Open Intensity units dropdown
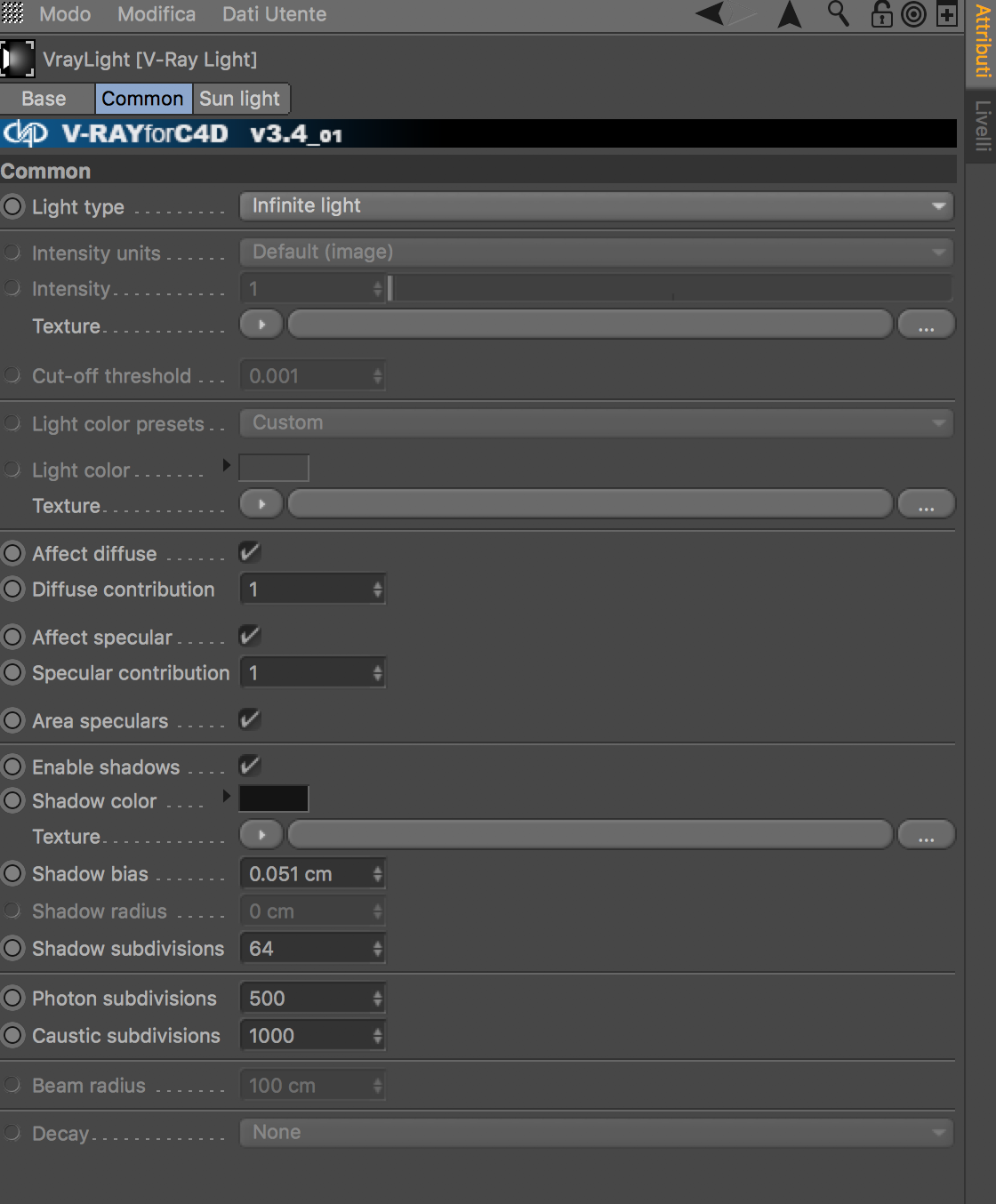The width and height of the screenshot is (996, 1204). [x=597, y=252]
